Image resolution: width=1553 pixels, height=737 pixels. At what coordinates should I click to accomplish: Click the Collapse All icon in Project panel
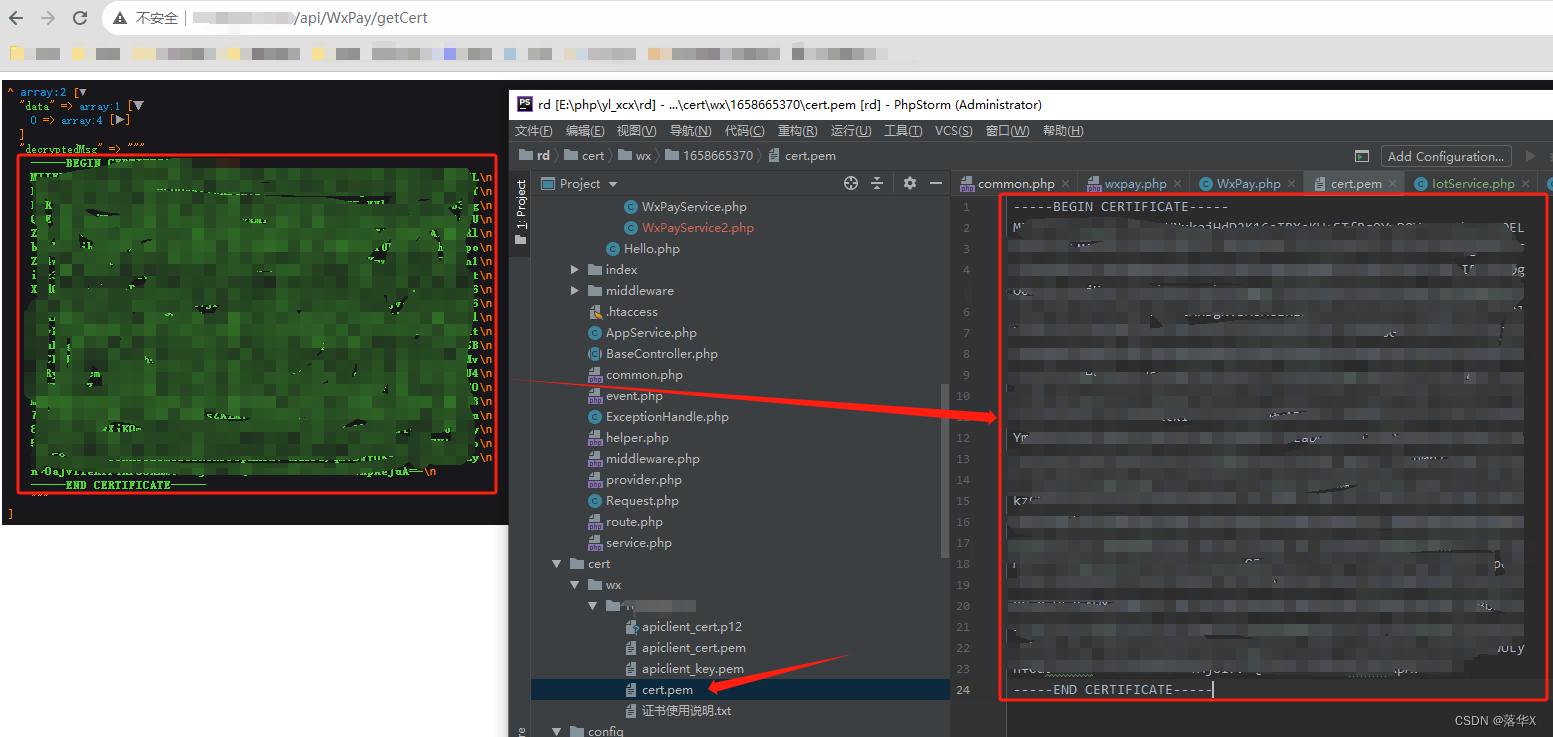(x=877, y=183)
